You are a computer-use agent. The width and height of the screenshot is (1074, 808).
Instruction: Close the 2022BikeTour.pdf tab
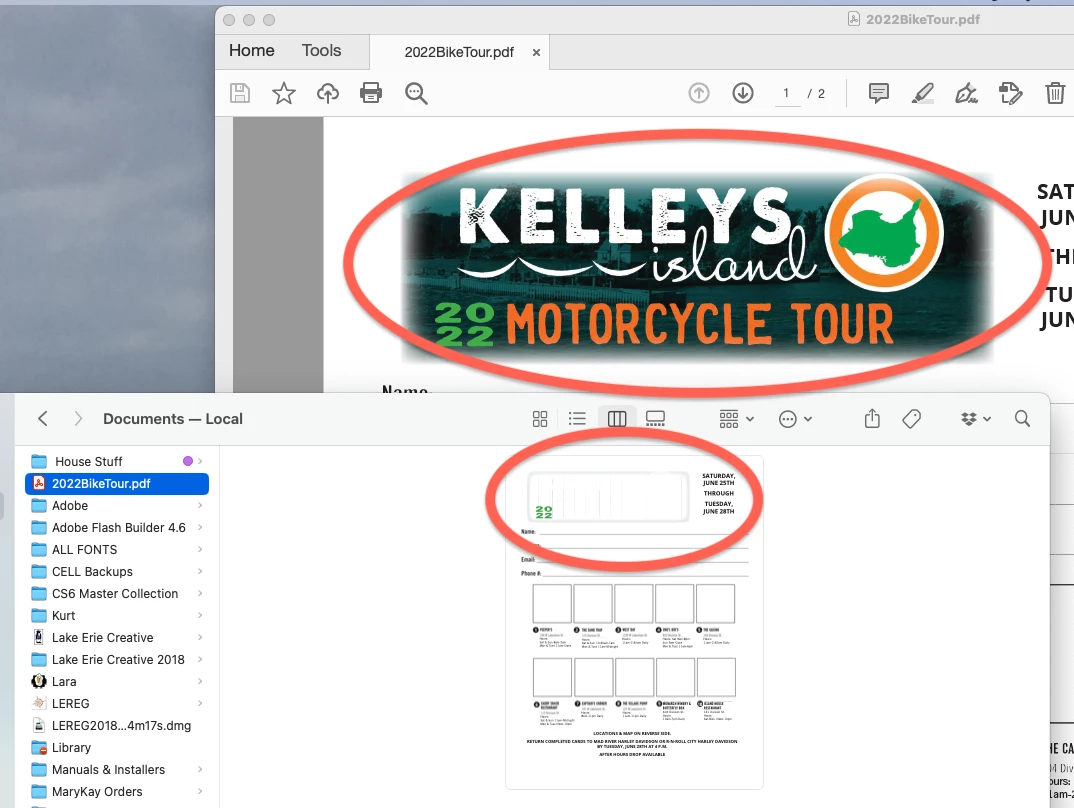[x=536, y=52]
